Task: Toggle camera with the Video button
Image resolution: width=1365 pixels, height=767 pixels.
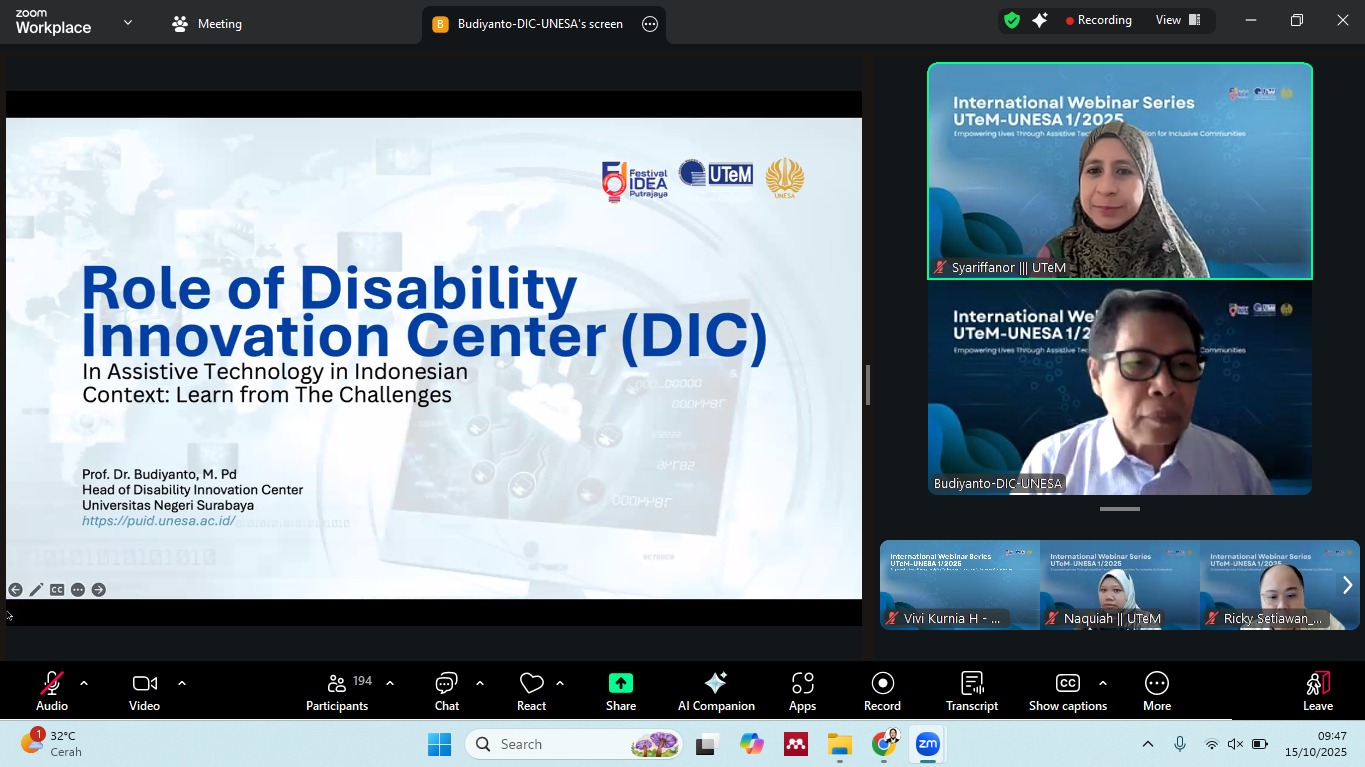Action: 144,691
